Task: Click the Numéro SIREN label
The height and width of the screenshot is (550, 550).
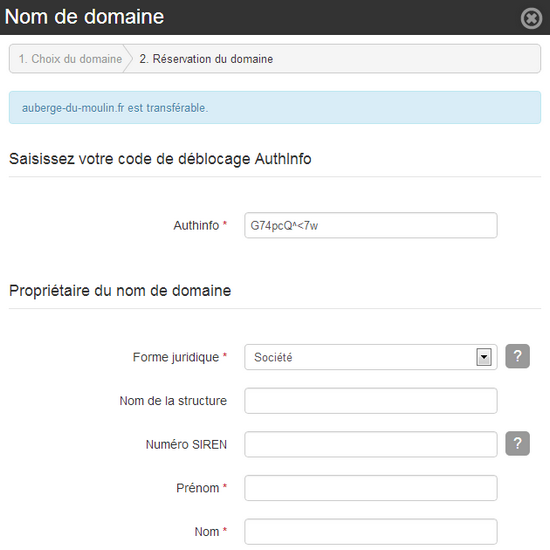Action: pyautogui.click(x=186, y=444)
